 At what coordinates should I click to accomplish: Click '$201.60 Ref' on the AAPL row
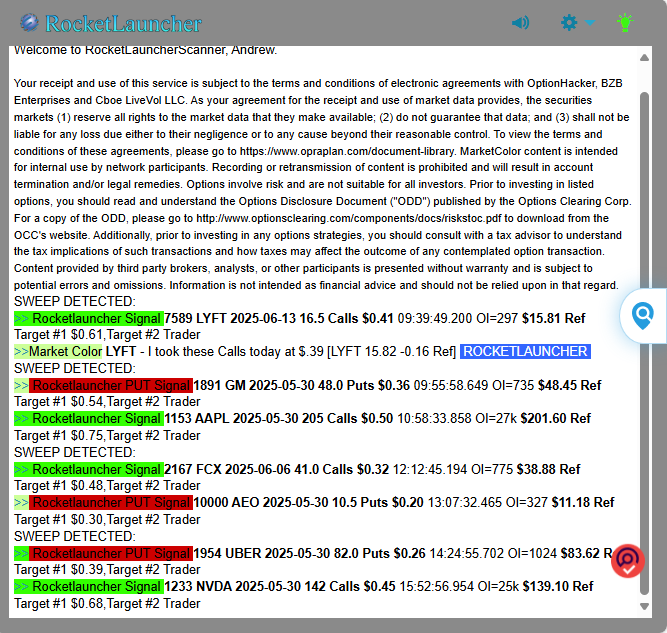[x=556, y=419]
